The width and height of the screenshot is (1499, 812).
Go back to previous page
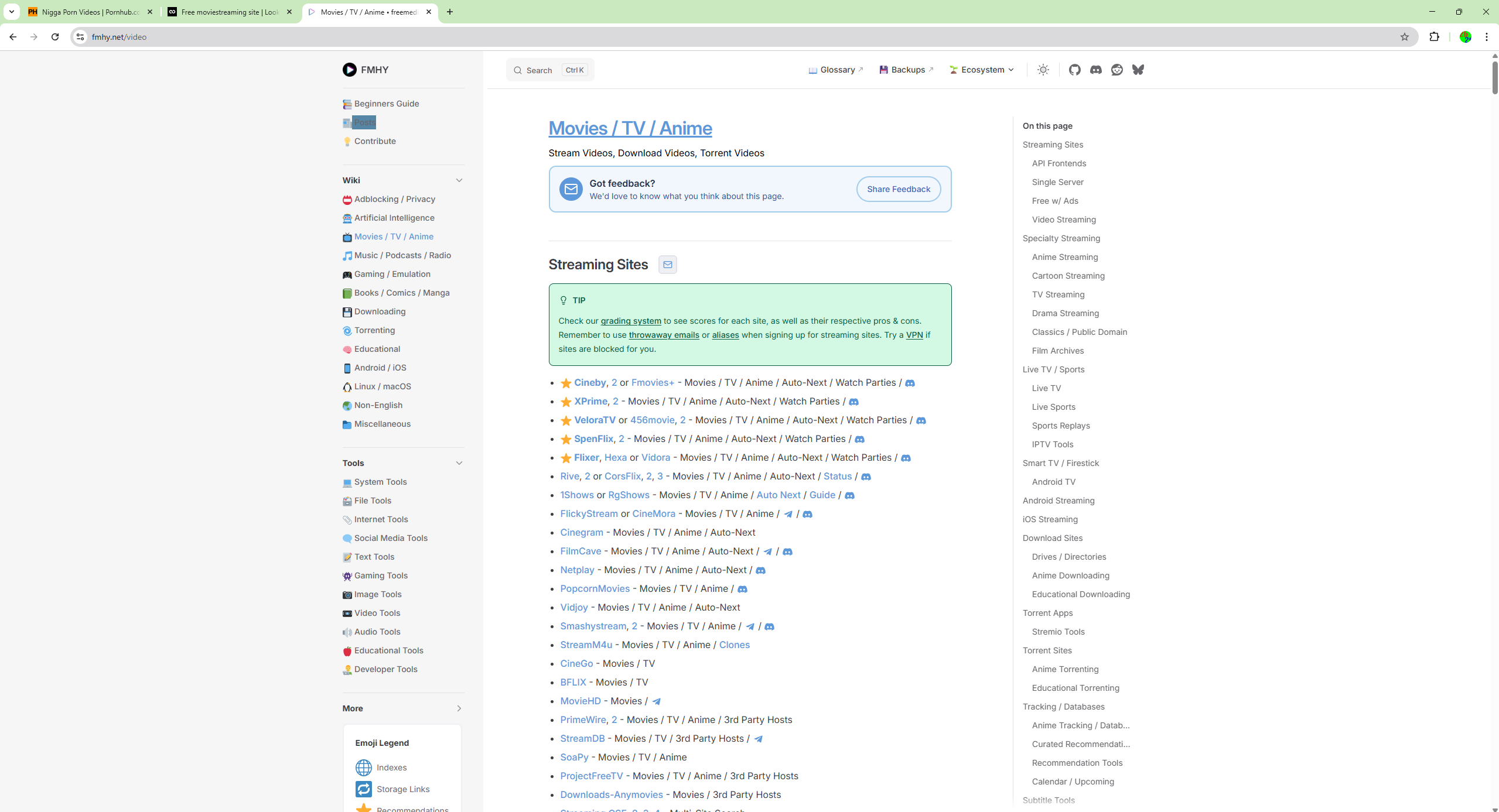[13, 37]
